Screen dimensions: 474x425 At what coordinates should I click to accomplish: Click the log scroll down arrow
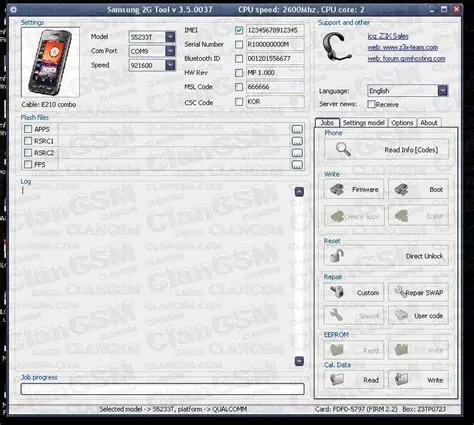pyautogui.click(x=299, y=361)
